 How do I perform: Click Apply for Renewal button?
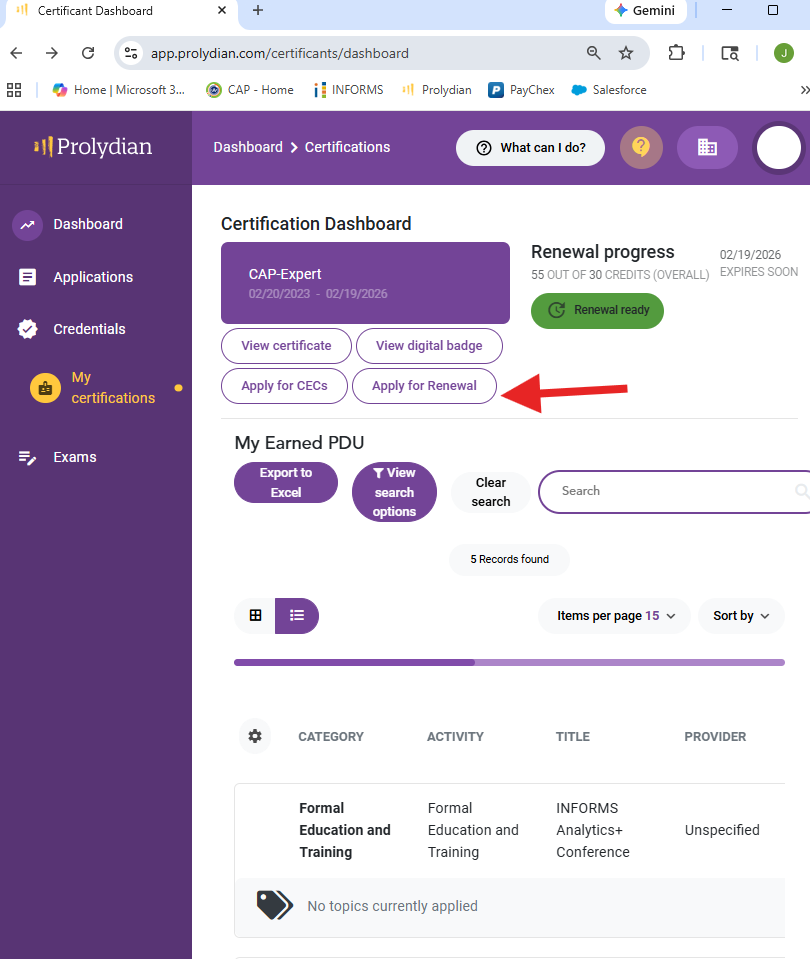(424, 386)
